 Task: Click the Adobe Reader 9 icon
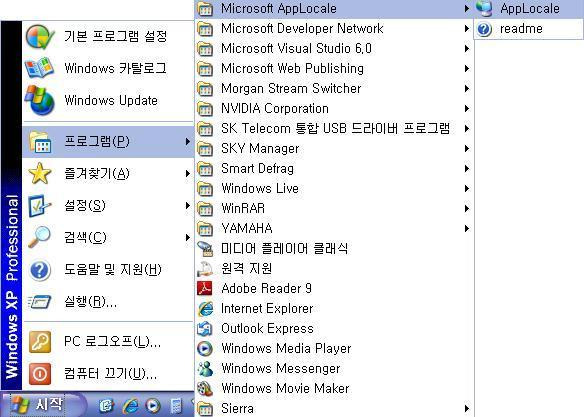[205, 289]
